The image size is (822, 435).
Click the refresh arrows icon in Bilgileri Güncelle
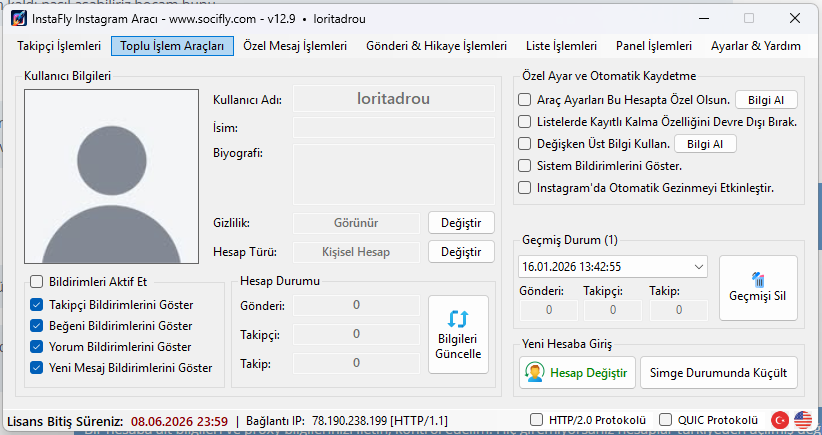click(x=458, y=318)
